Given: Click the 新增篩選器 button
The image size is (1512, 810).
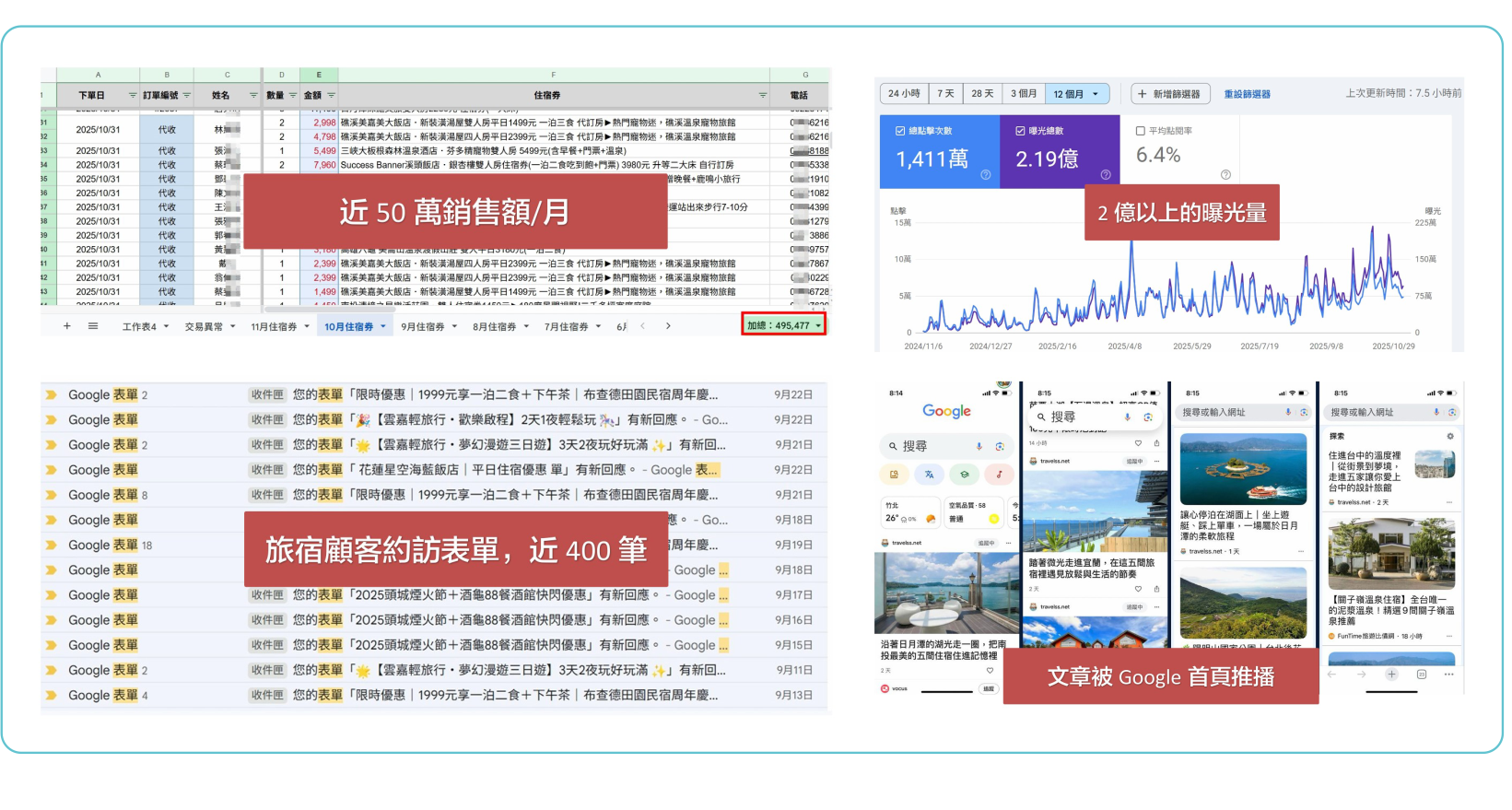Looking at the screenshot, I should (1168, 94).
